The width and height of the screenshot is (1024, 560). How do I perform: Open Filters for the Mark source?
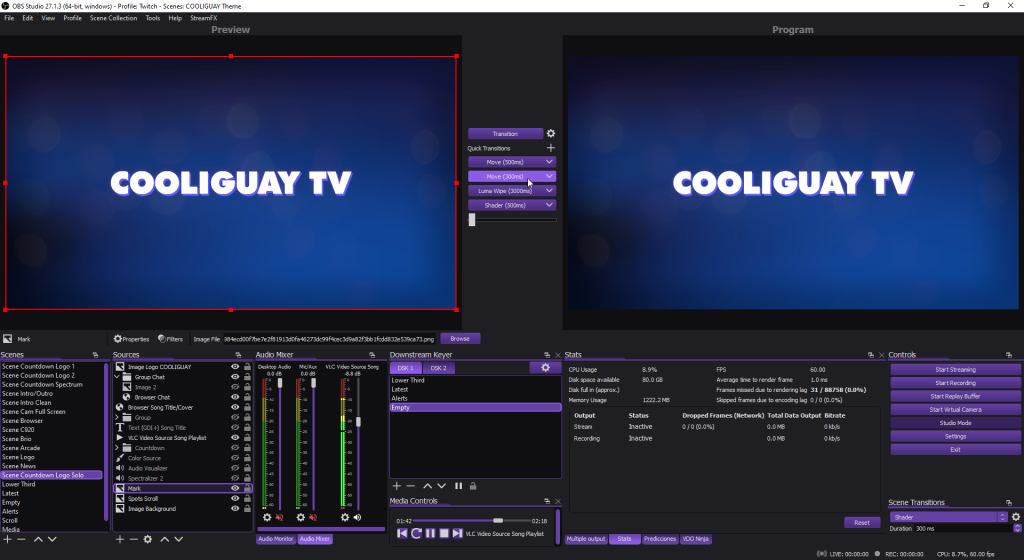coord(170,339)
